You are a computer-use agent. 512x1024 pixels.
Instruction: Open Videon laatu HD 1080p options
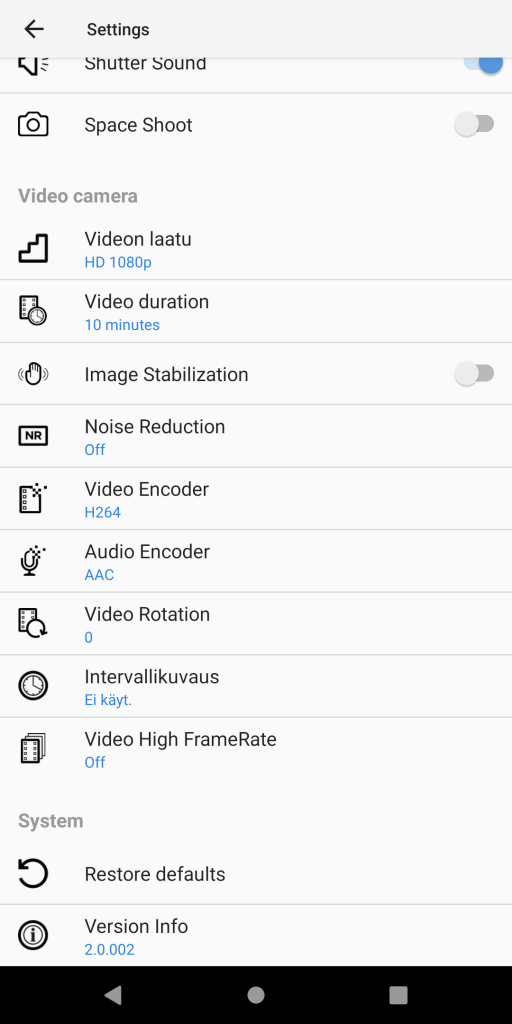coord(256,249)
